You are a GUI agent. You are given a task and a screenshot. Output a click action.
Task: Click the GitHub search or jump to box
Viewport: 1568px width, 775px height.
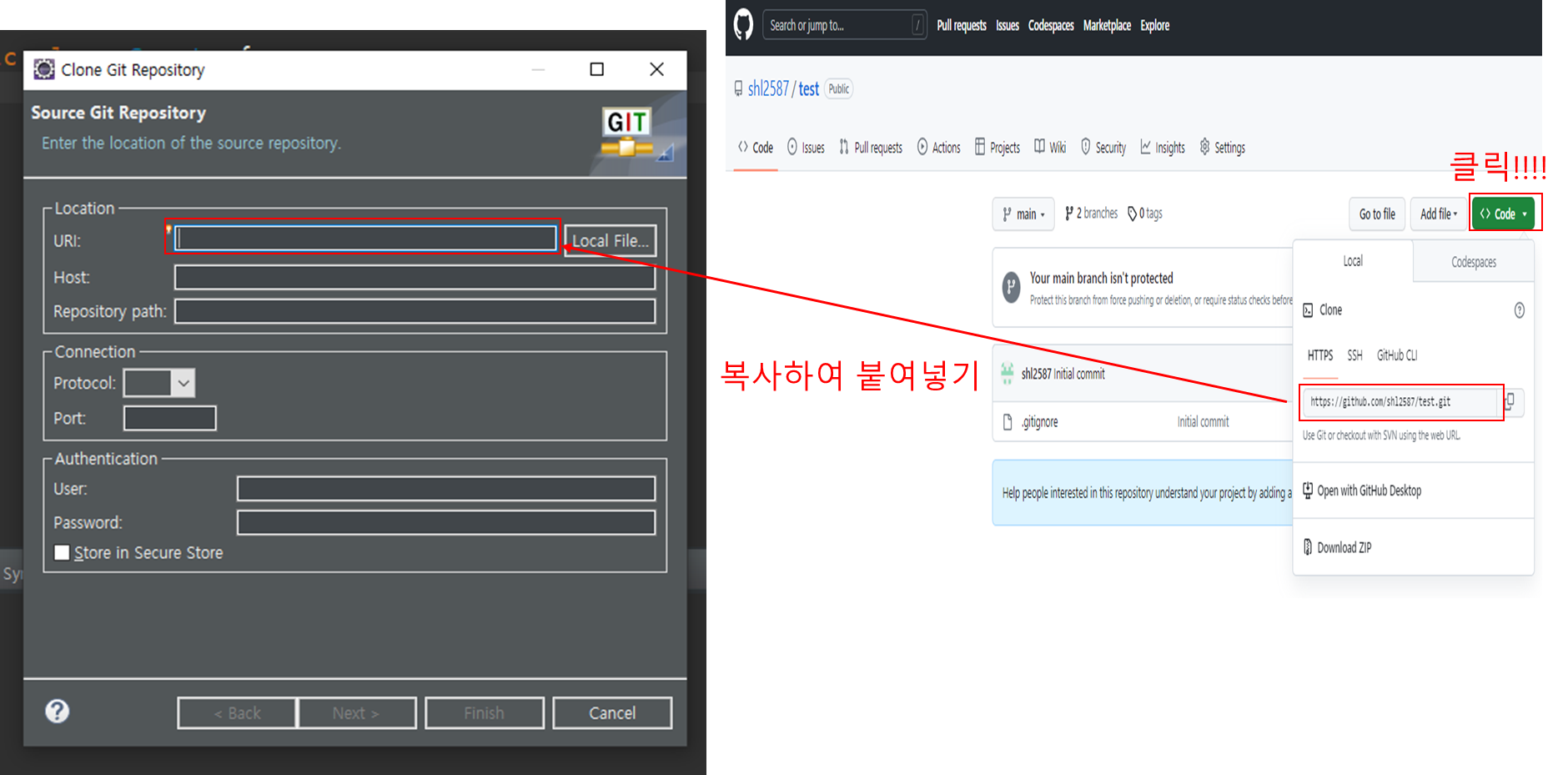[x=844, y=25]
